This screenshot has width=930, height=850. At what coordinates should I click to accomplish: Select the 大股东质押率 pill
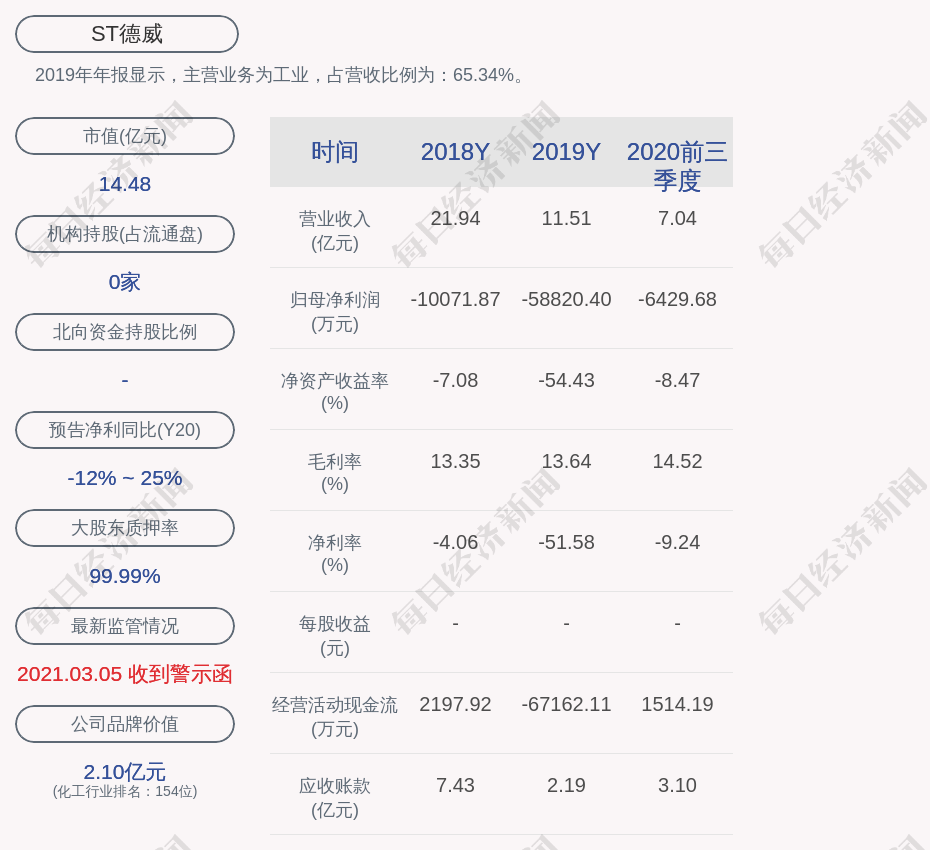coord(125,528)
